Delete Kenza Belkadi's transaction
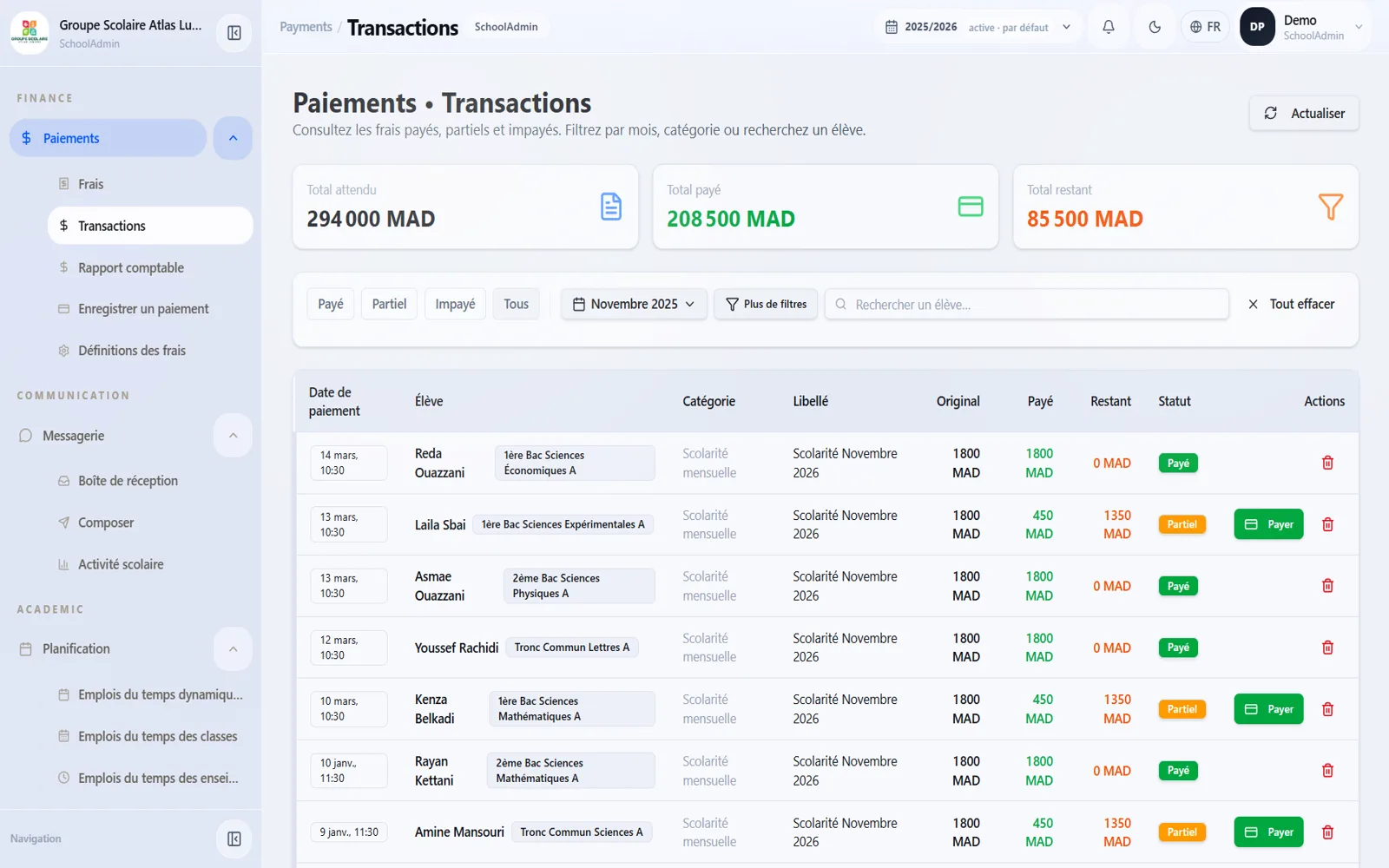Screen dimensions: 1389x868 pos(1327,709)
